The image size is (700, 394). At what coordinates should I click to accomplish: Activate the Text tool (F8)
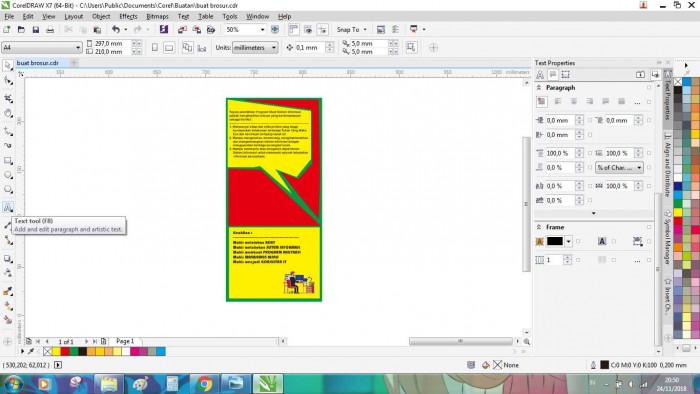[8, 207]
